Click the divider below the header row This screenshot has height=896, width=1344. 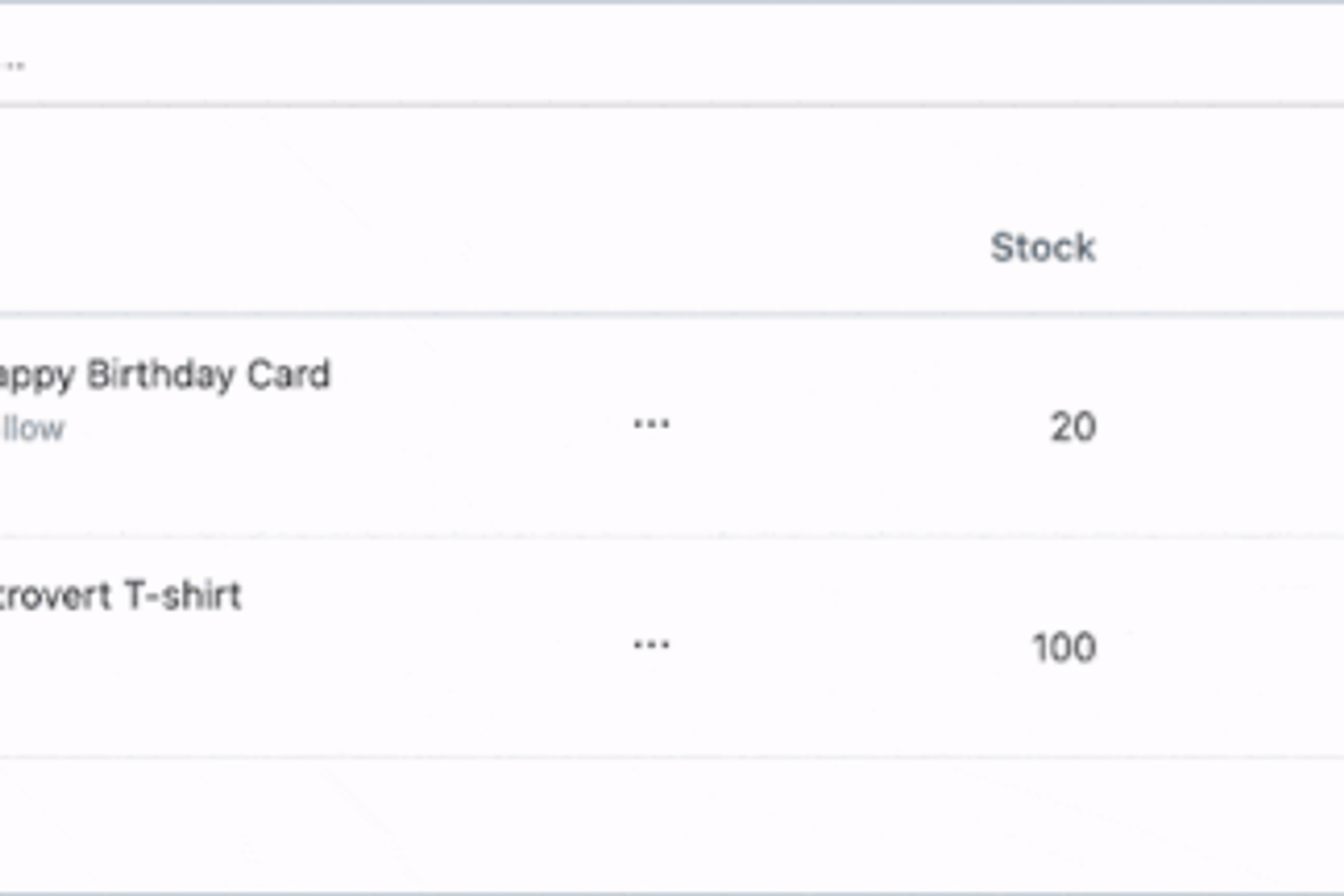[x=667, y=312]
